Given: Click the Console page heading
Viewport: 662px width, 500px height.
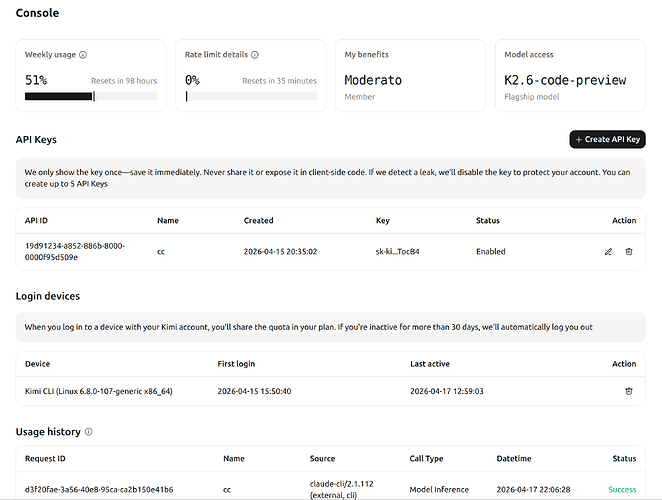Looking at the screenshot, I should (37, 13).
